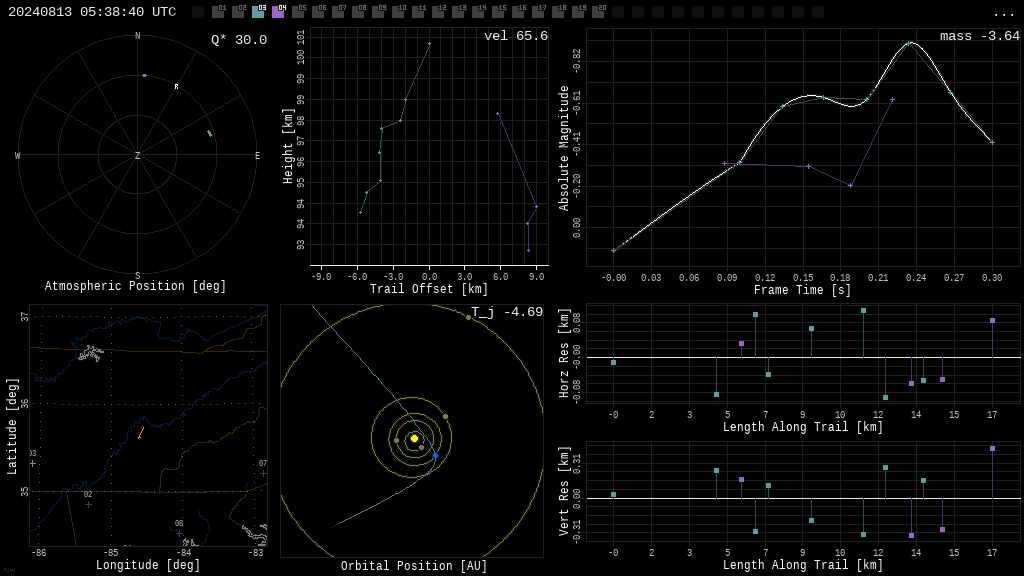Toggle station box 13
Image resolution: width=1024 pixels, height=576 pixels.
tap(458, 11)
